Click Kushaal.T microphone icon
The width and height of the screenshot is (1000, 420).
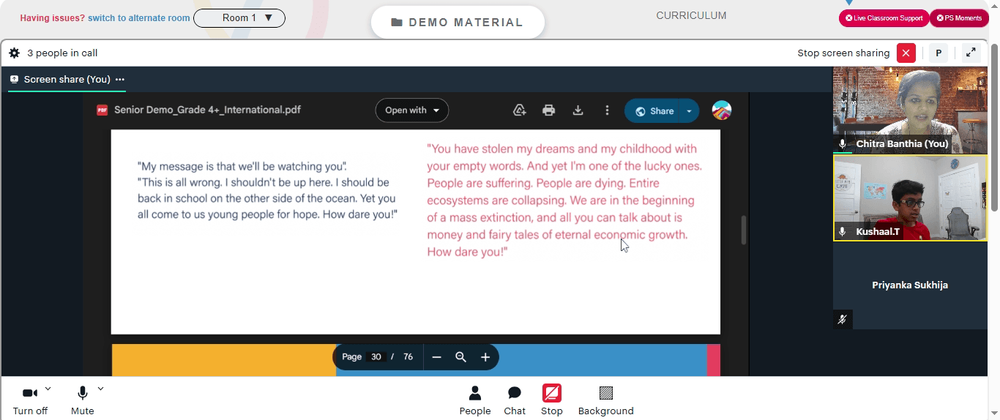tap(842, 232)
